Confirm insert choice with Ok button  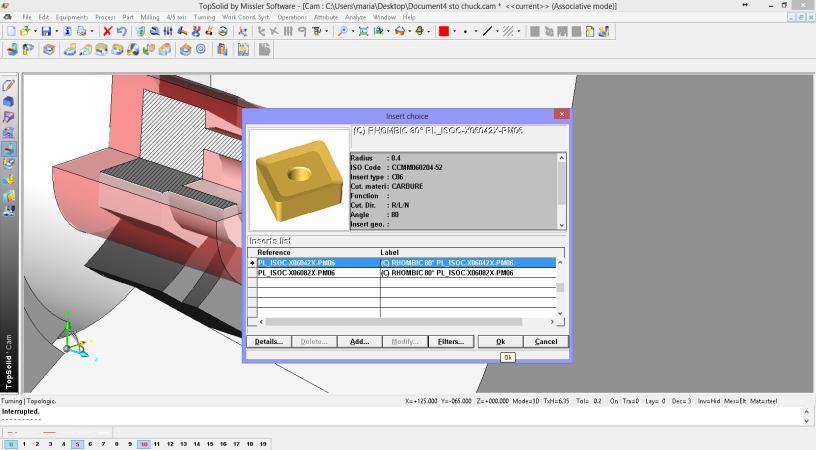500,341
